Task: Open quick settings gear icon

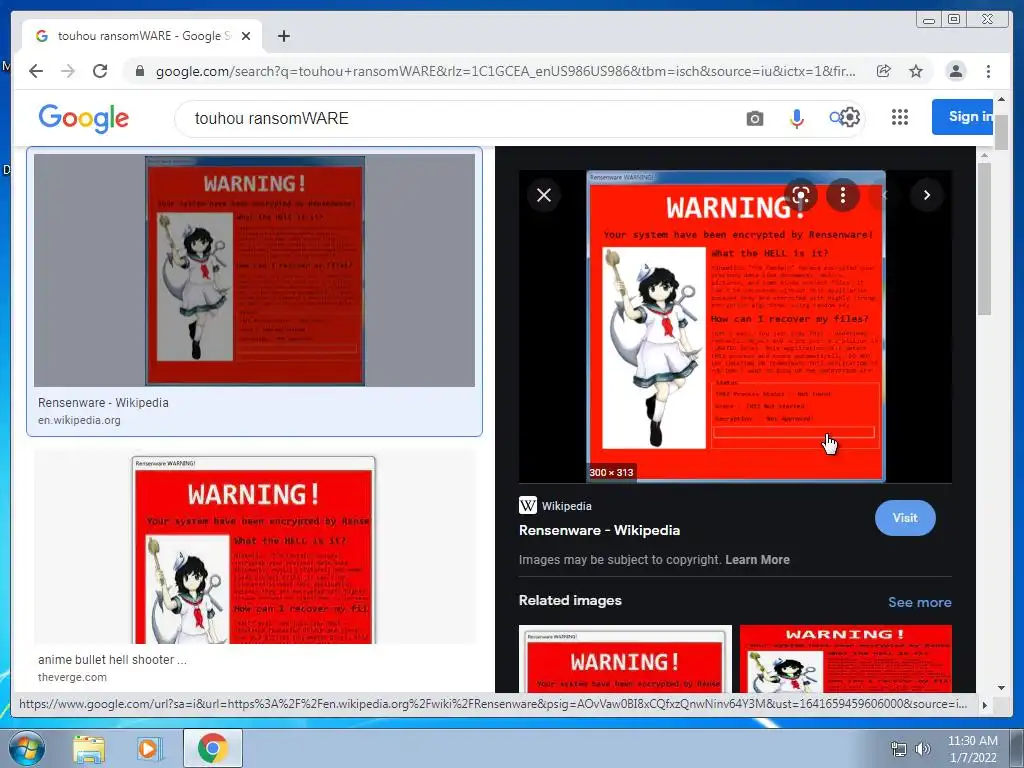Action: click(850, 118)
